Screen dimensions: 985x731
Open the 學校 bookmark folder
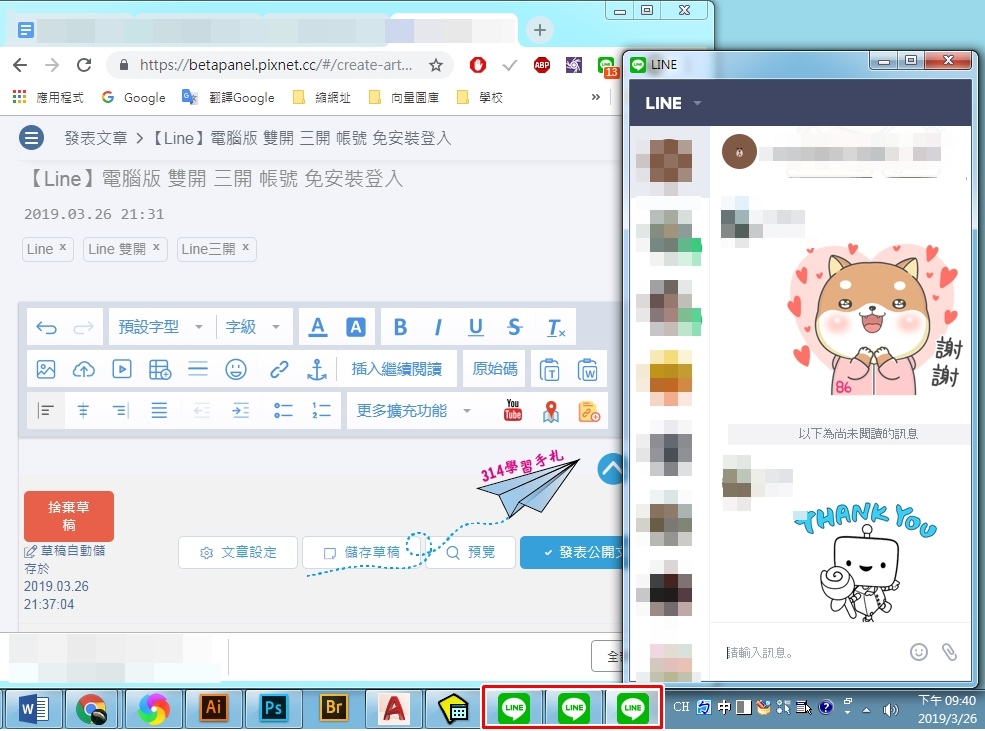[x=480, y=97]
